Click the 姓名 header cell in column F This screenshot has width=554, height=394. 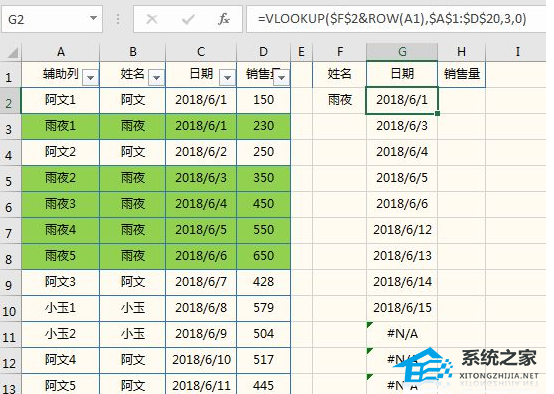click(340, 74)
